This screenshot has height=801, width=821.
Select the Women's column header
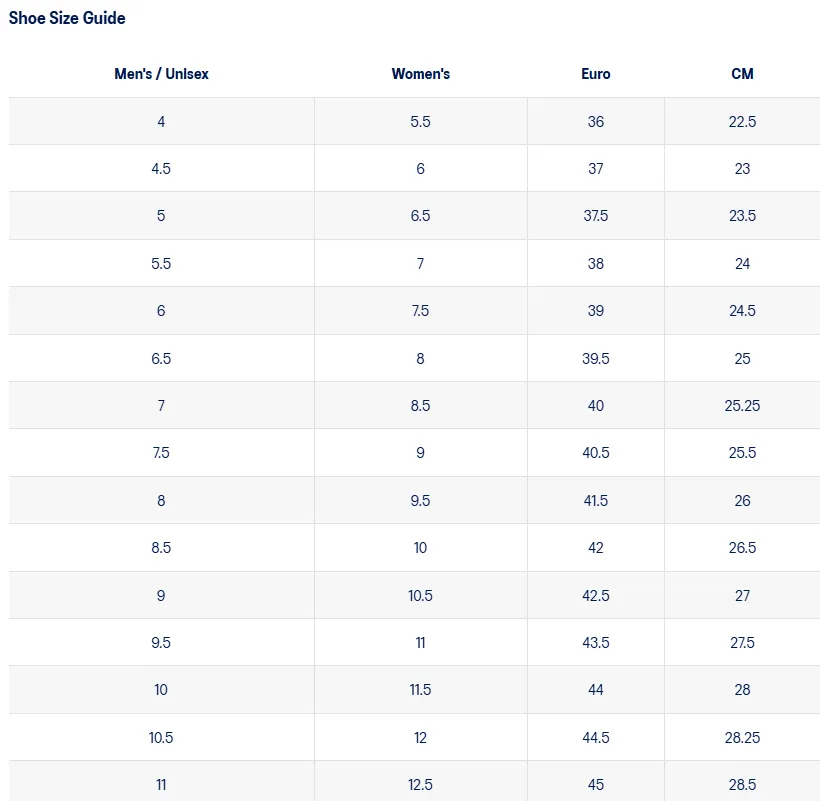point(420,74)
